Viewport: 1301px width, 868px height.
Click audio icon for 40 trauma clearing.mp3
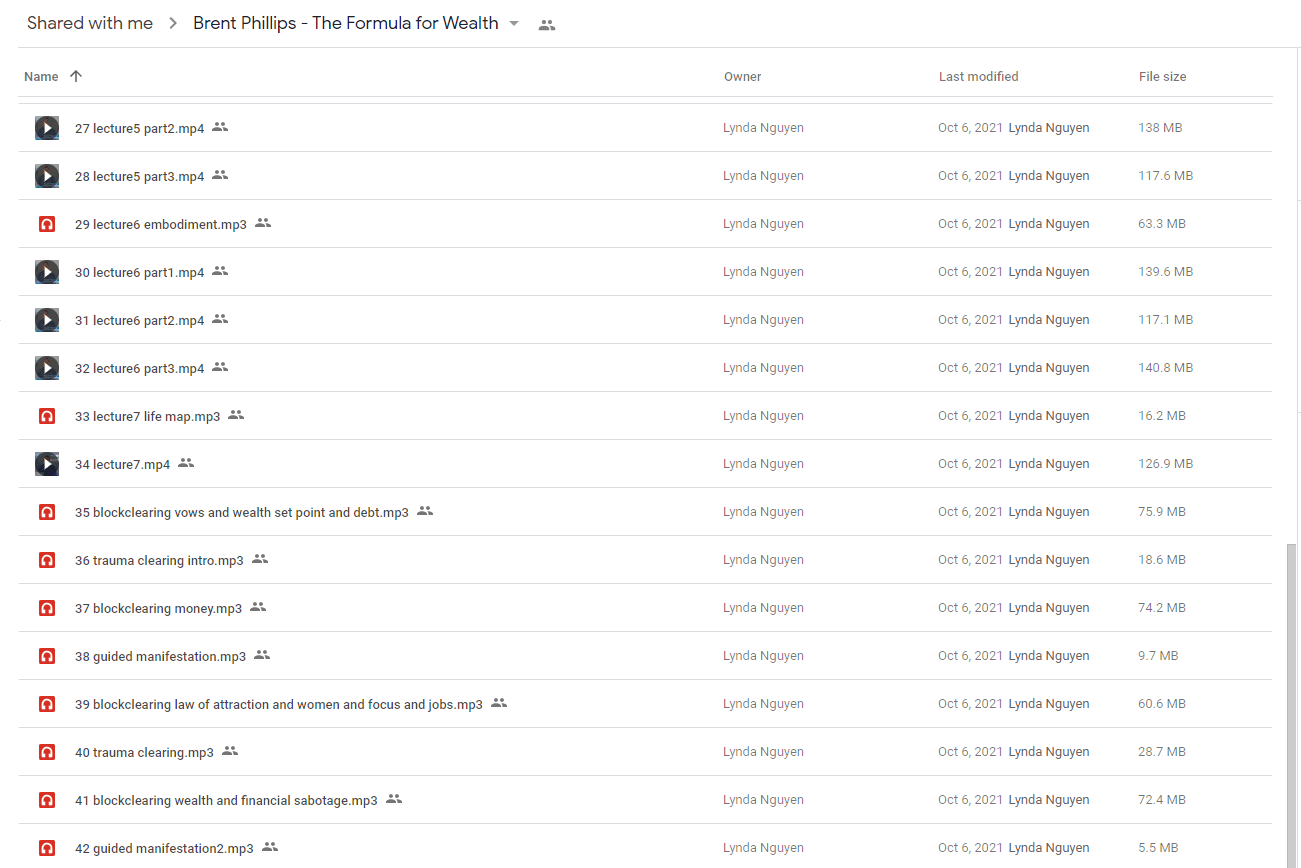click(x=47, y=752)
